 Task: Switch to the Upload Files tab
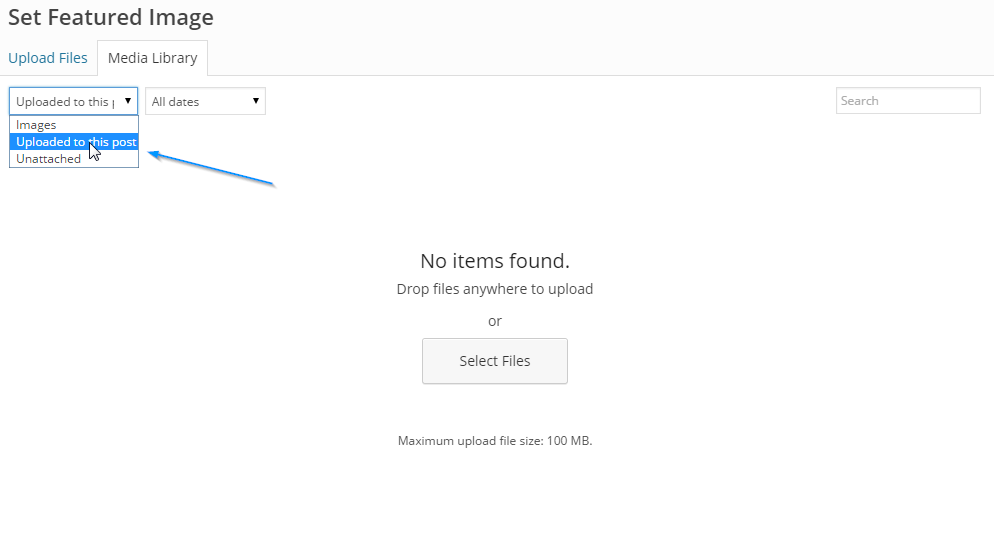48,58
